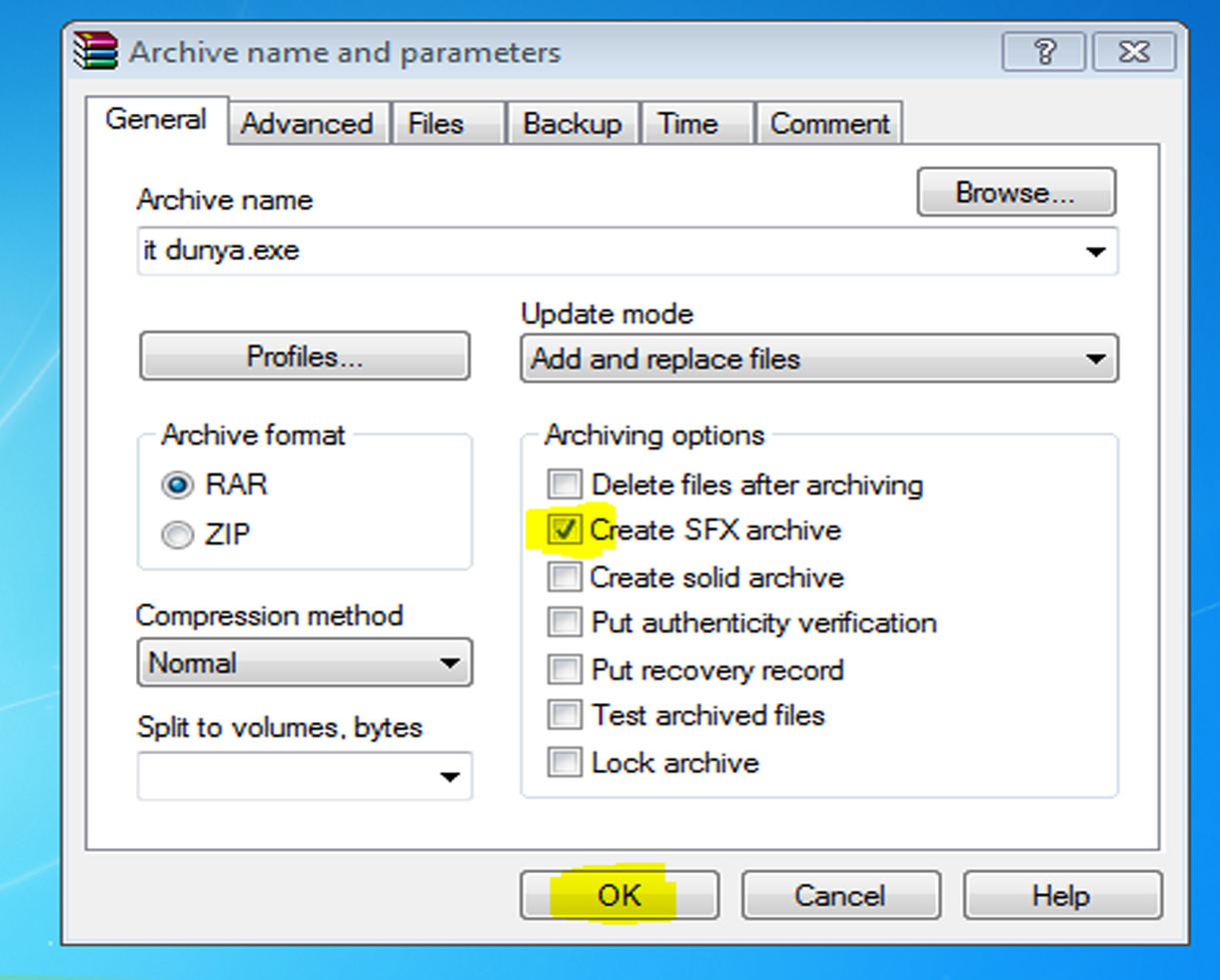Open the Profiles dialog
This screenshot has height=980, width=1220.
tap(304, 356)
